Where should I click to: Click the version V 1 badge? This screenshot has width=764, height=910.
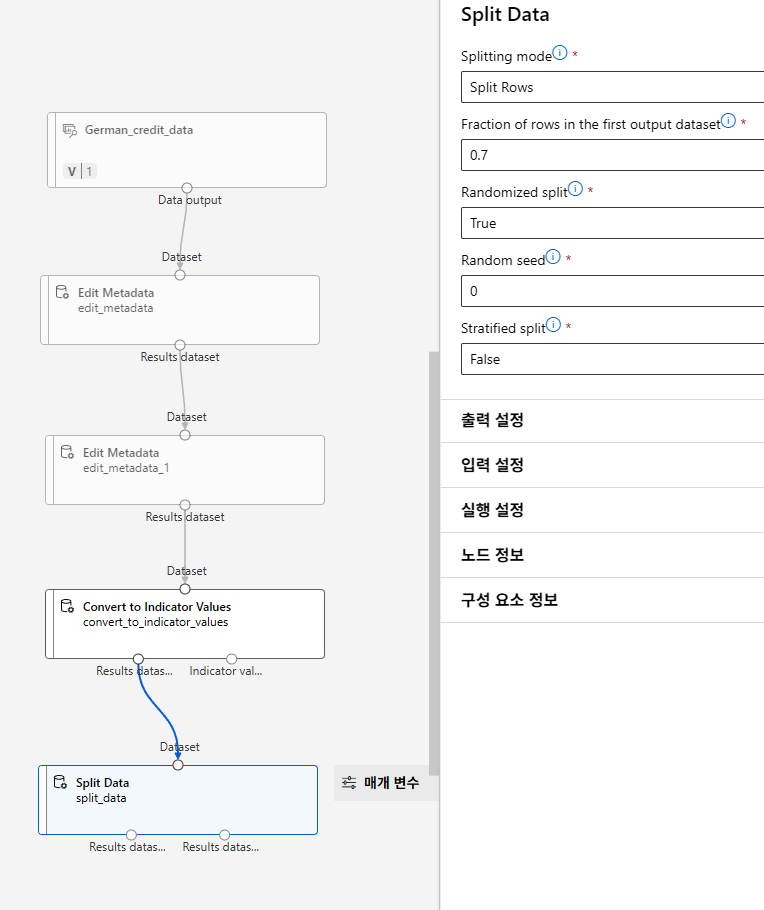coord(80,171)
